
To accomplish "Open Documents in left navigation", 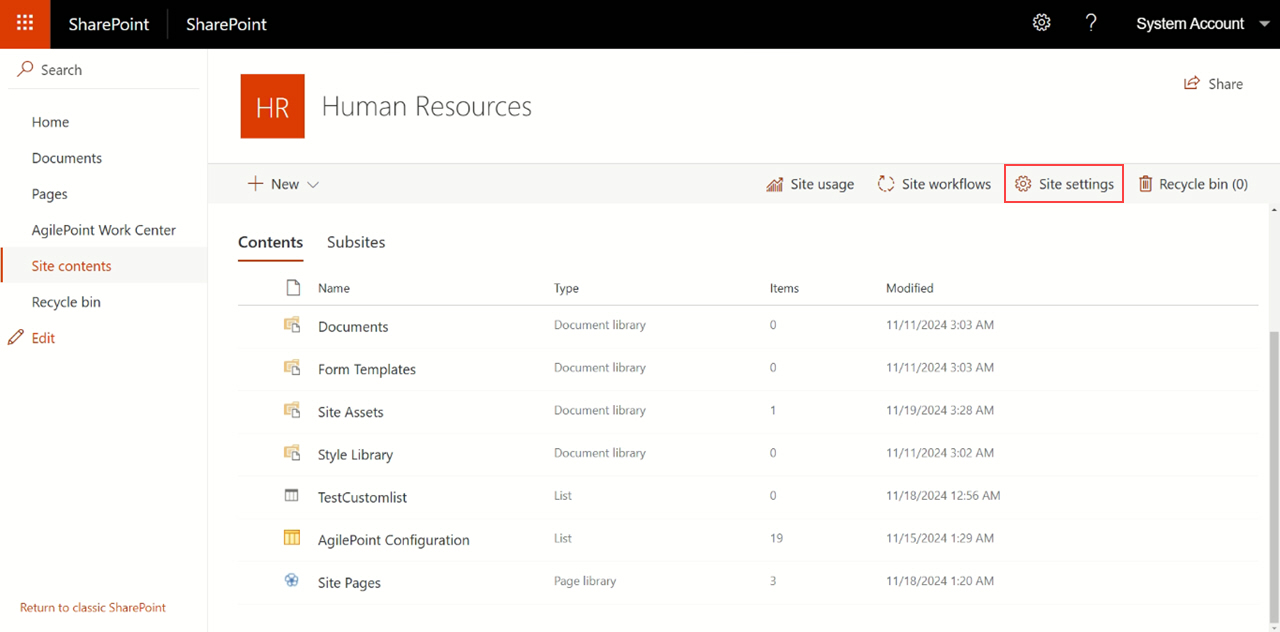I will point(67,158).
